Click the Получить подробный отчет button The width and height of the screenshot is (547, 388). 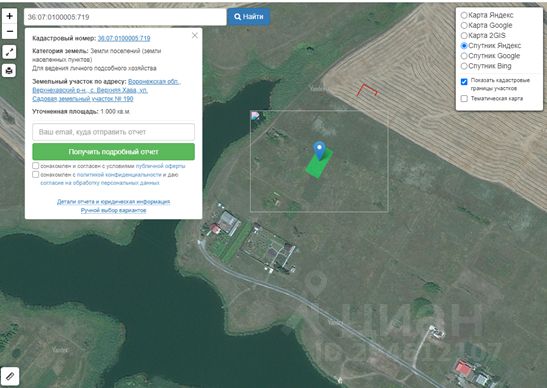pos(113,152)
